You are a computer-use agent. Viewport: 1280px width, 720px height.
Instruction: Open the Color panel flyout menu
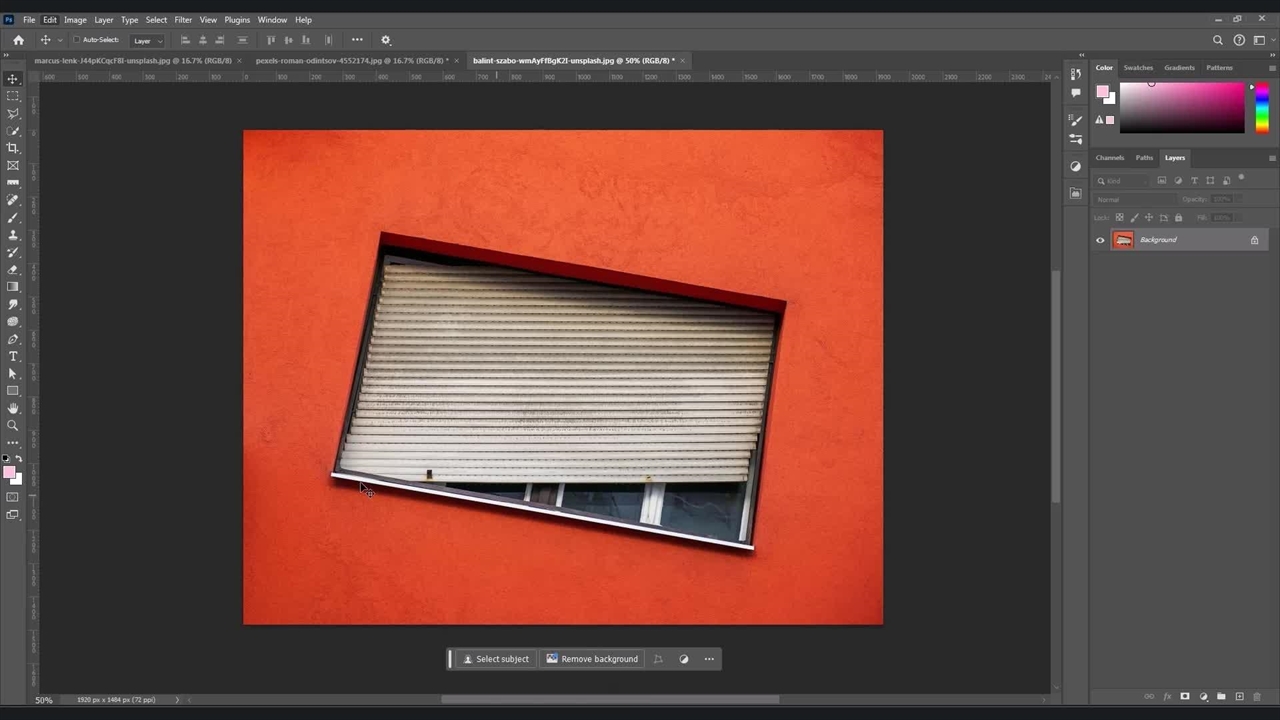(x=1272, y=68)
